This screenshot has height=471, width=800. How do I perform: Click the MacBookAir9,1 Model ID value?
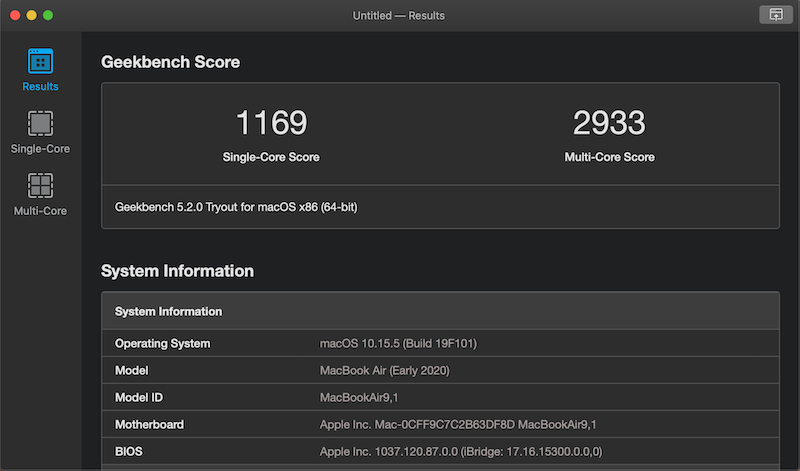click(x=359, y=398)
